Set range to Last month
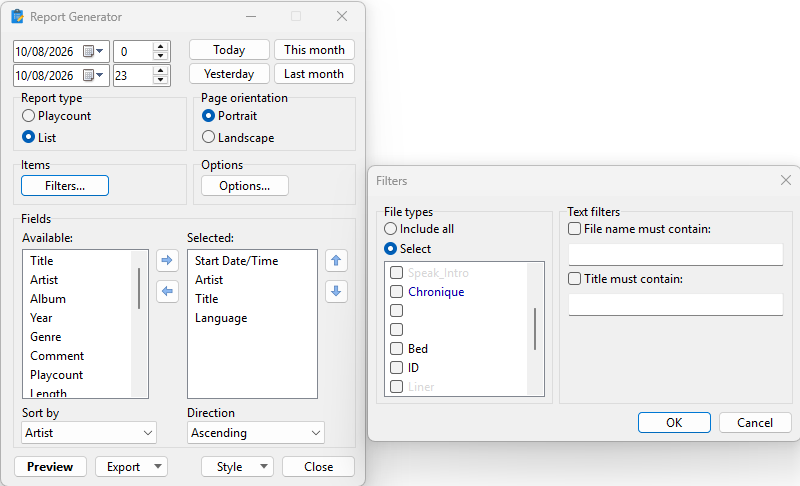The image size is (800, 486). point(314,73)
